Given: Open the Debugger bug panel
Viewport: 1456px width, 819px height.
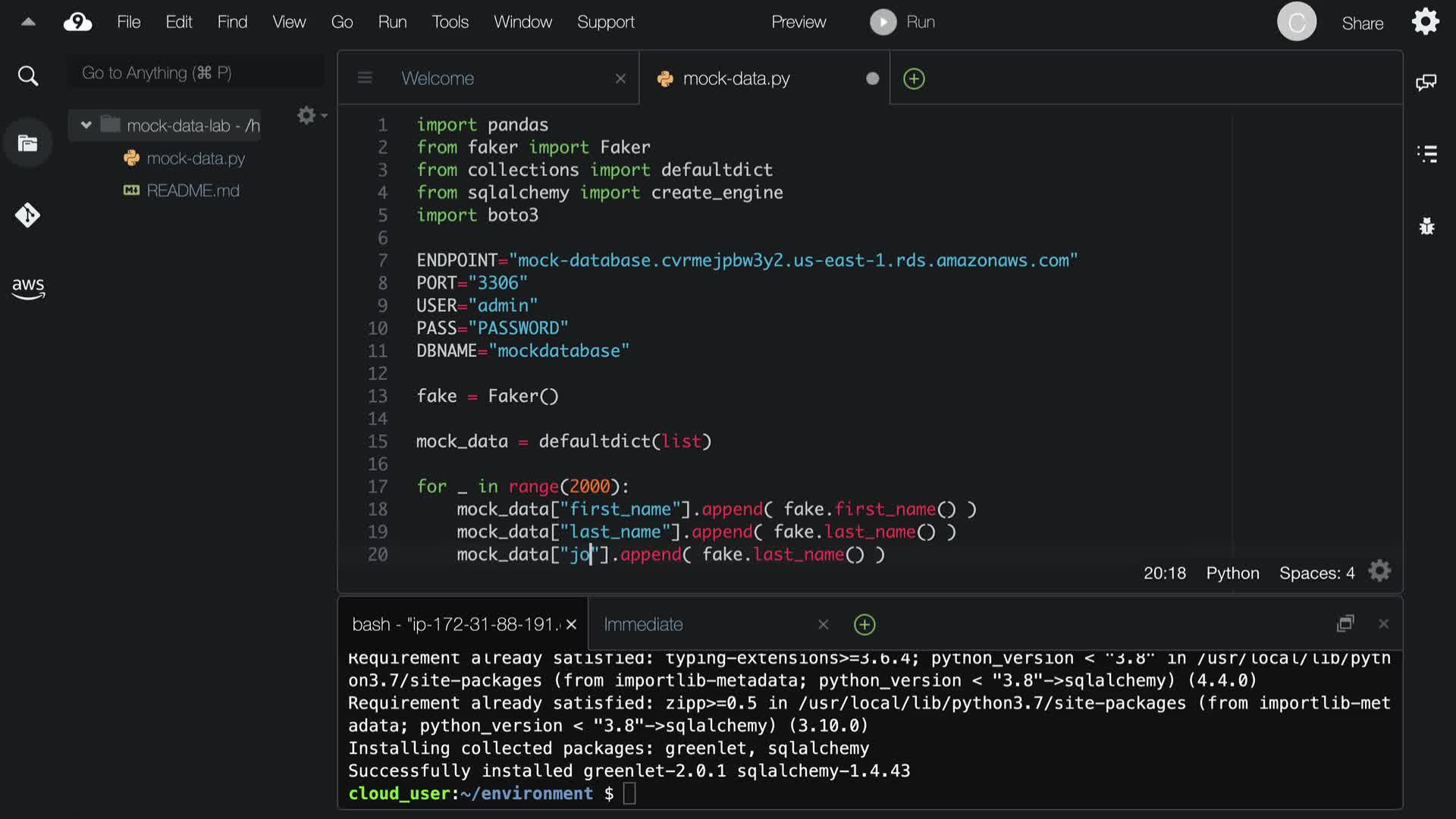Looking at the screenshot, I should (1426, 226).
